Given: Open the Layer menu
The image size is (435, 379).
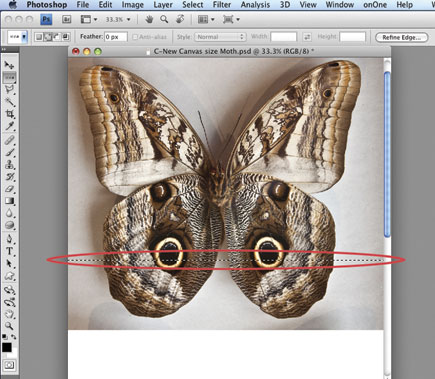Looking at the screenshot, I should tap(163, 5).
